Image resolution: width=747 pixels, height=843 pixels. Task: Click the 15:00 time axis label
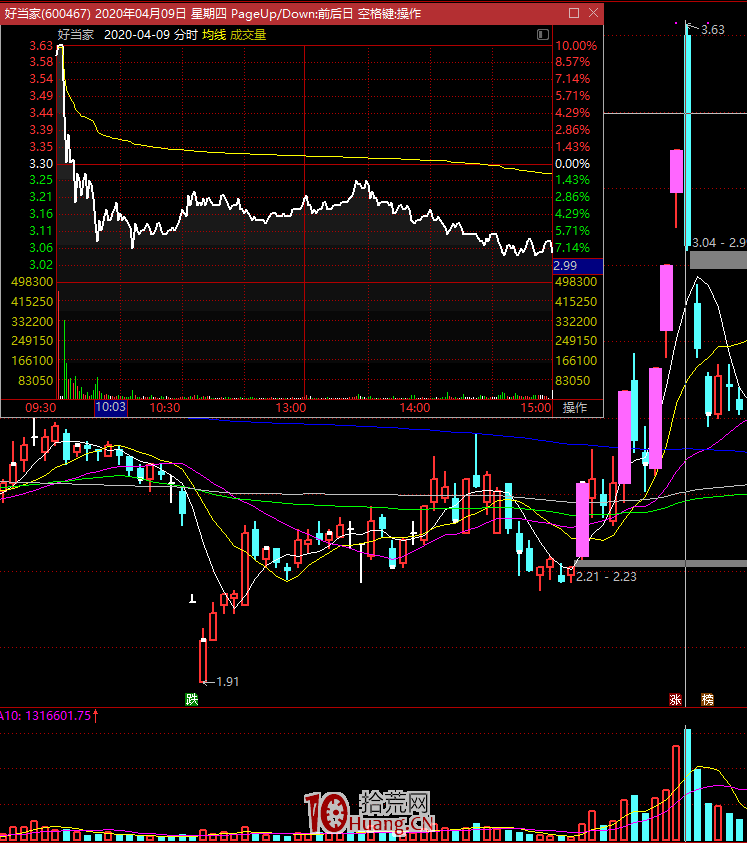click(x=536, y=408)
